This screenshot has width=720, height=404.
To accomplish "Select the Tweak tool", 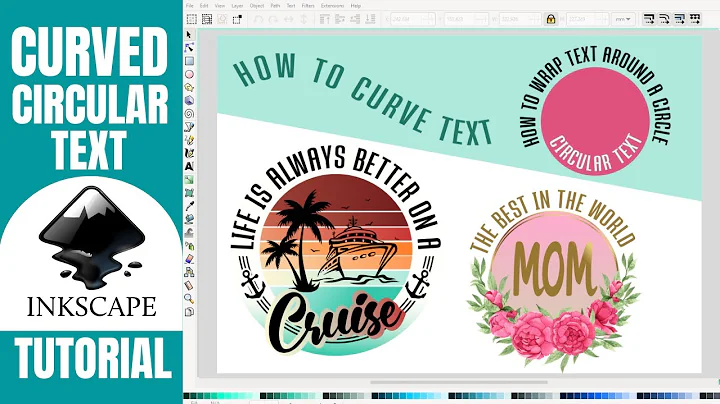I will 189,233.
